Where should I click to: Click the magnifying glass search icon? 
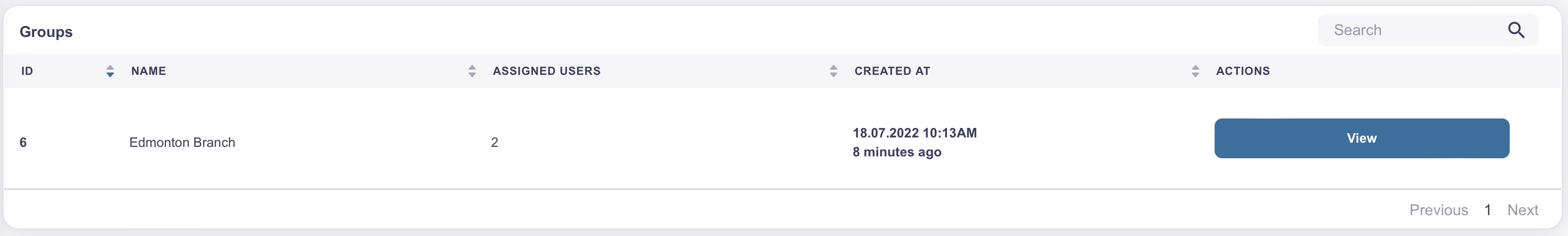point(1515,30)
